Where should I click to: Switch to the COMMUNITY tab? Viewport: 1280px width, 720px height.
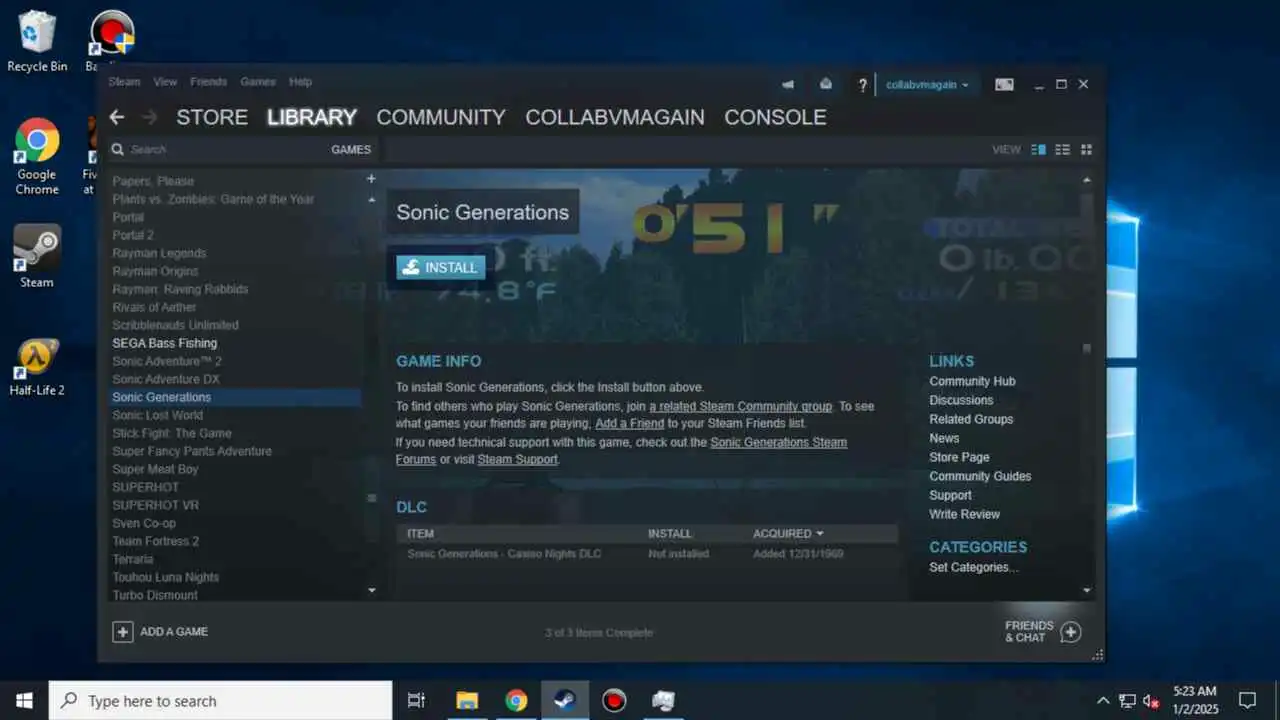tap(441, 117)
